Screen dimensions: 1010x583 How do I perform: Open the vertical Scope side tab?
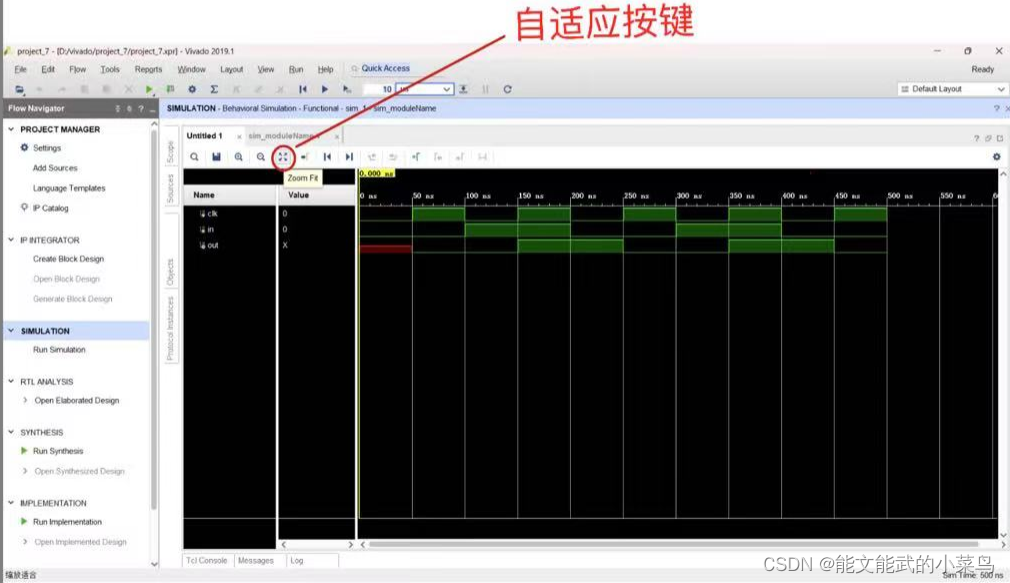point(171,151)
